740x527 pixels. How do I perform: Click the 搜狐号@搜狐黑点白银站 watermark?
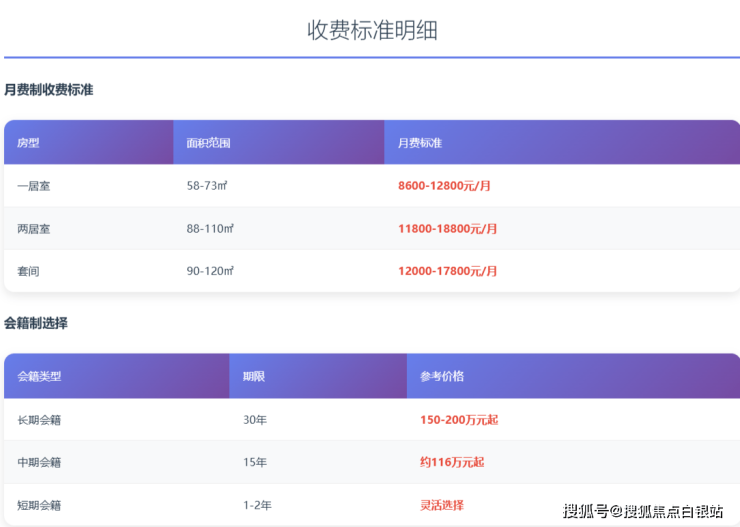(x=643, y=512)
